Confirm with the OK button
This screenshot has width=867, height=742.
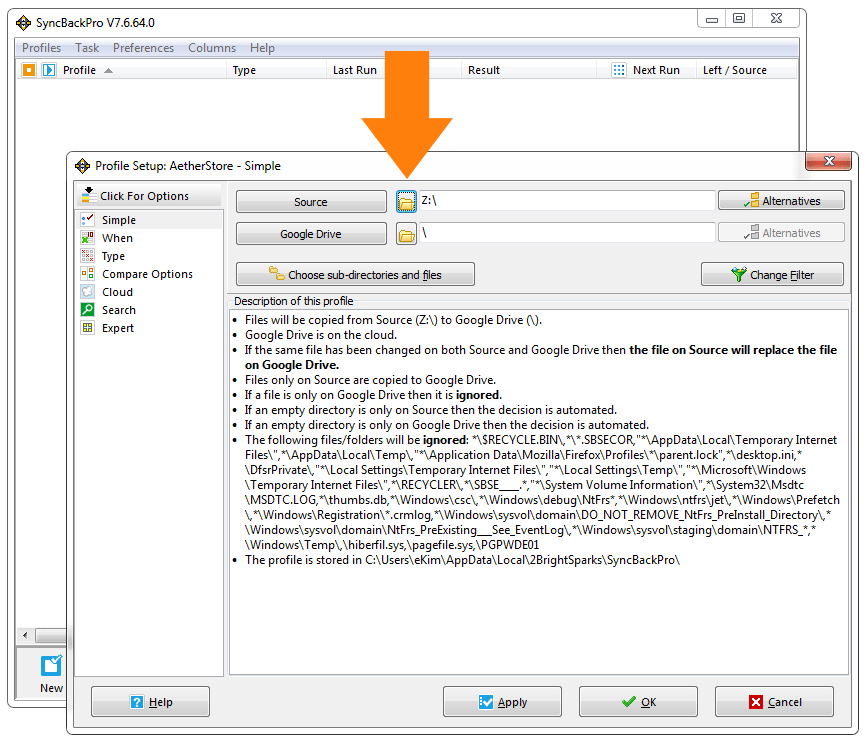coord(638,702)
